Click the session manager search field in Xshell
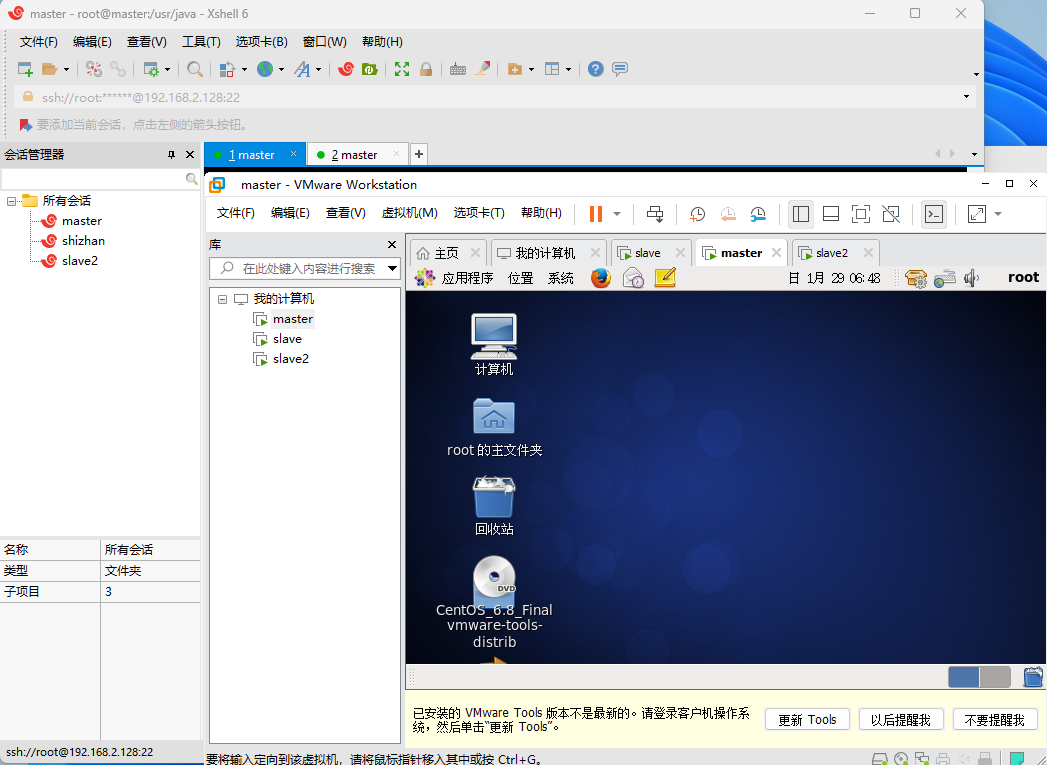Viewport: 1047px width, 765px height. pyautogui.click(x=100, y=179)
